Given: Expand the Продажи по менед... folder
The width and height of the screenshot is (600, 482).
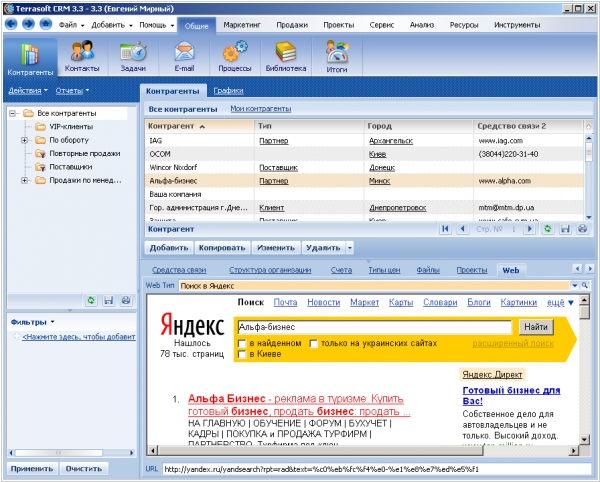Looking at the screenshot, I should pos(24,180).
